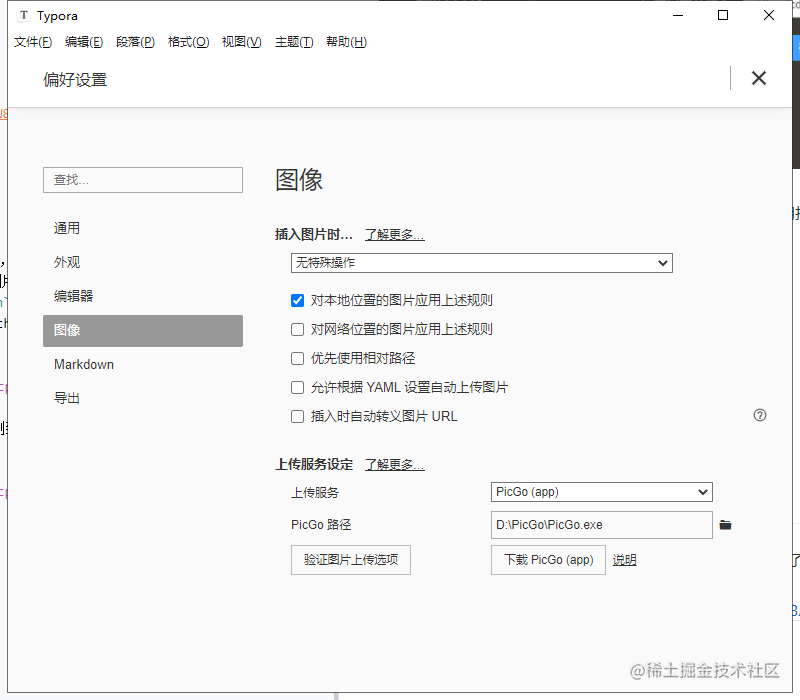The image size is (800, 700).
Task: Select Markdown settings category
Action: (143, 365)
